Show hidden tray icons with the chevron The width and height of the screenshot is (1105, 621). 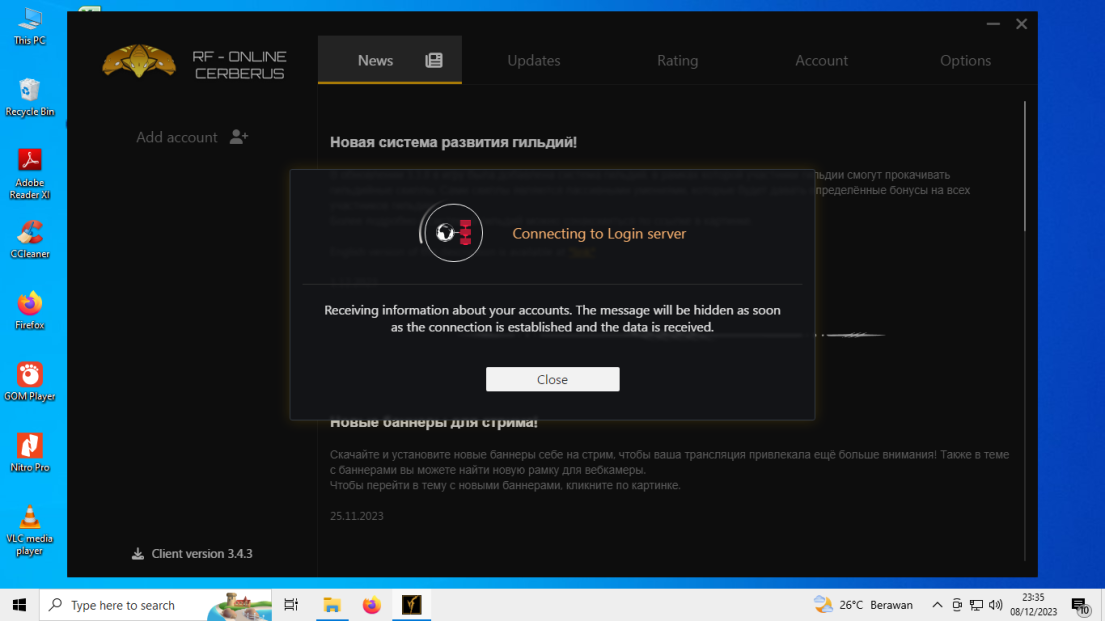[x=937, y=605]
